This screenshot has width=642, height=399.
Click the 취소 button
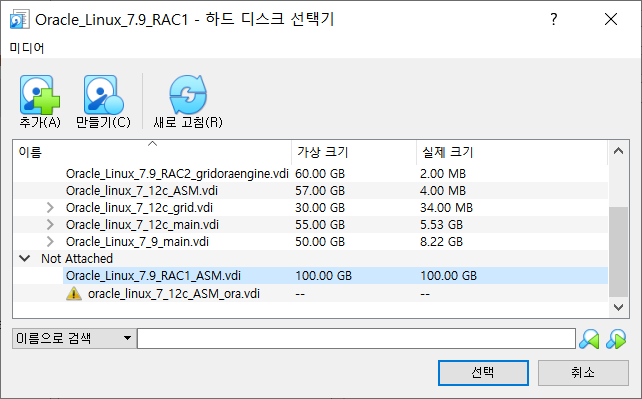tap(583, 372)
